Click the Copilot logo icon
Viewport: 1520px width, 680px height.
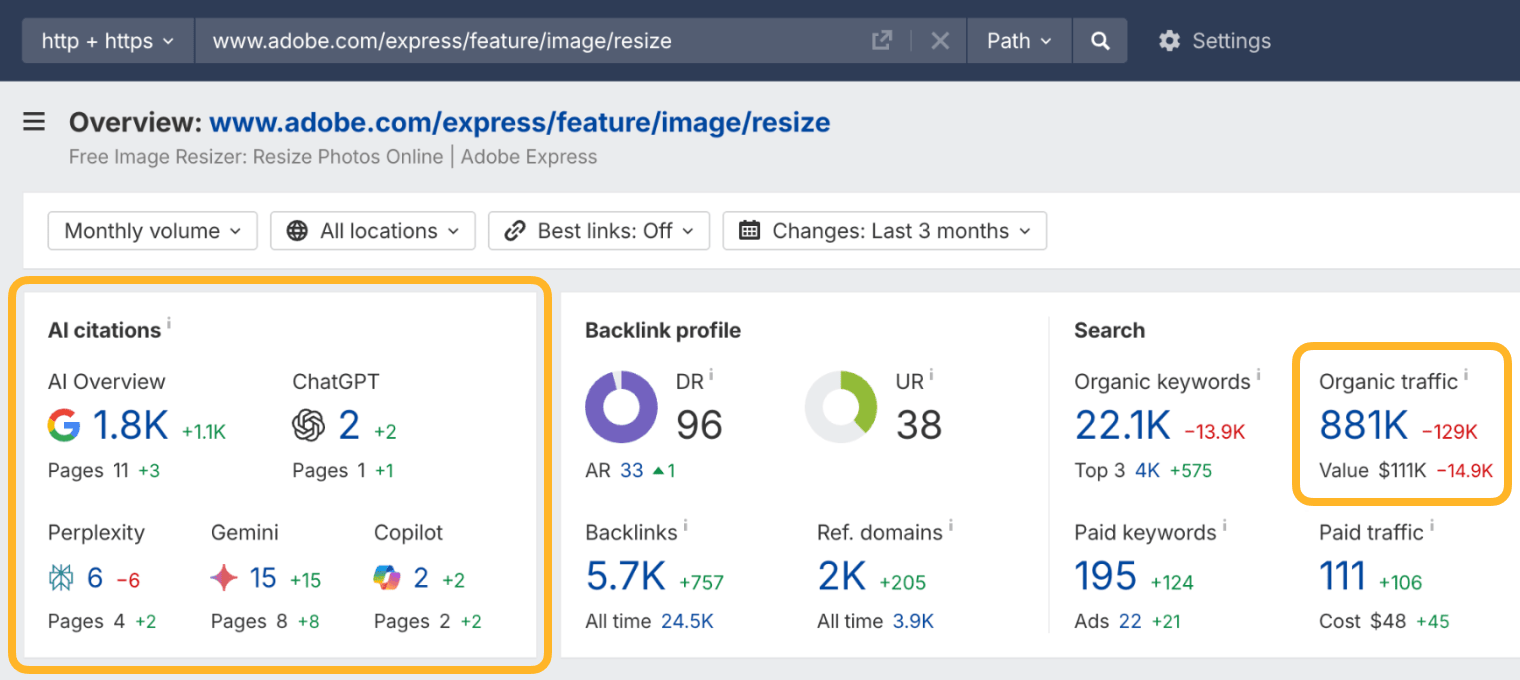[x=387, y=577]
